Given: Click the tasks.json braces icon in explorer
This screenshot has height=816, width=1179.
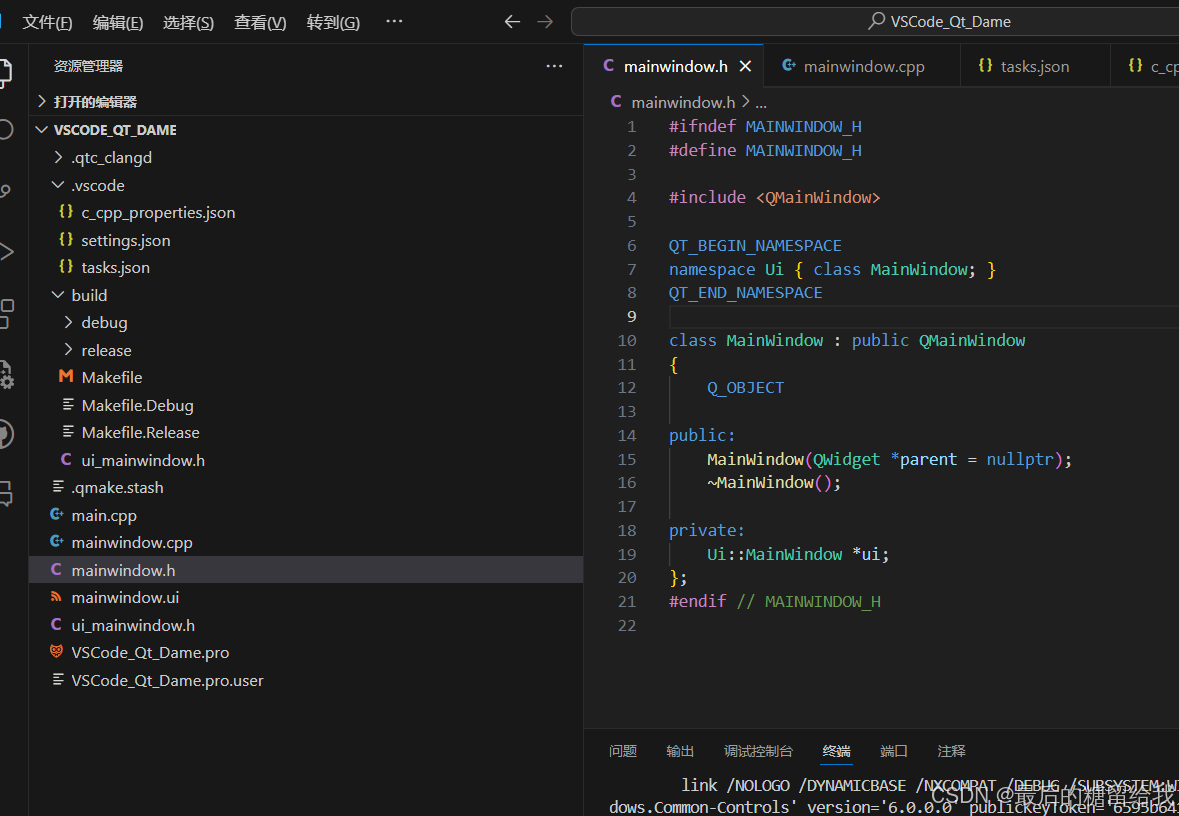Looking at the screenshot, I should coord(66,266).
